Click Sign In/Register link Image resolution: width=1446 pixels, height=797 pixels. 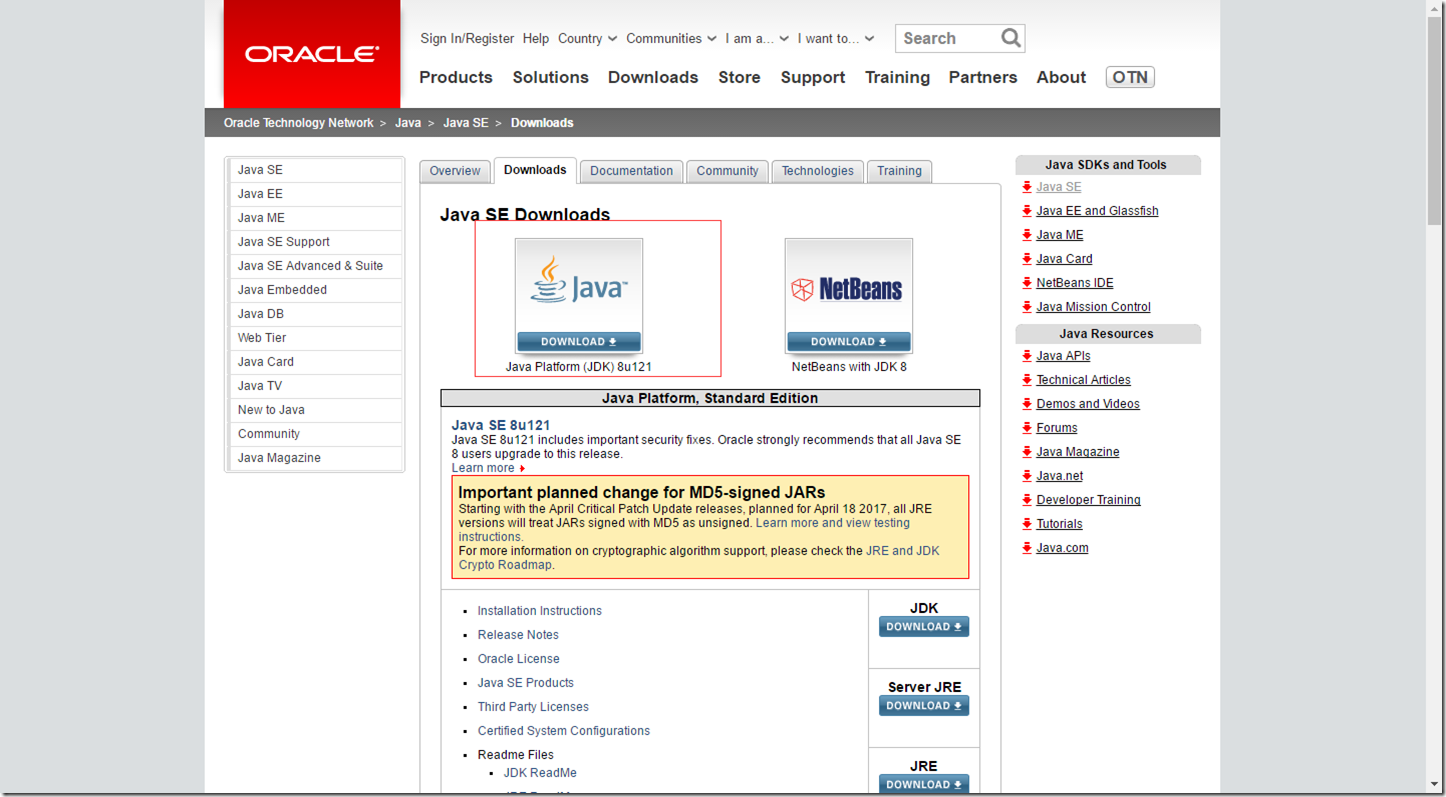pos(467,38)
